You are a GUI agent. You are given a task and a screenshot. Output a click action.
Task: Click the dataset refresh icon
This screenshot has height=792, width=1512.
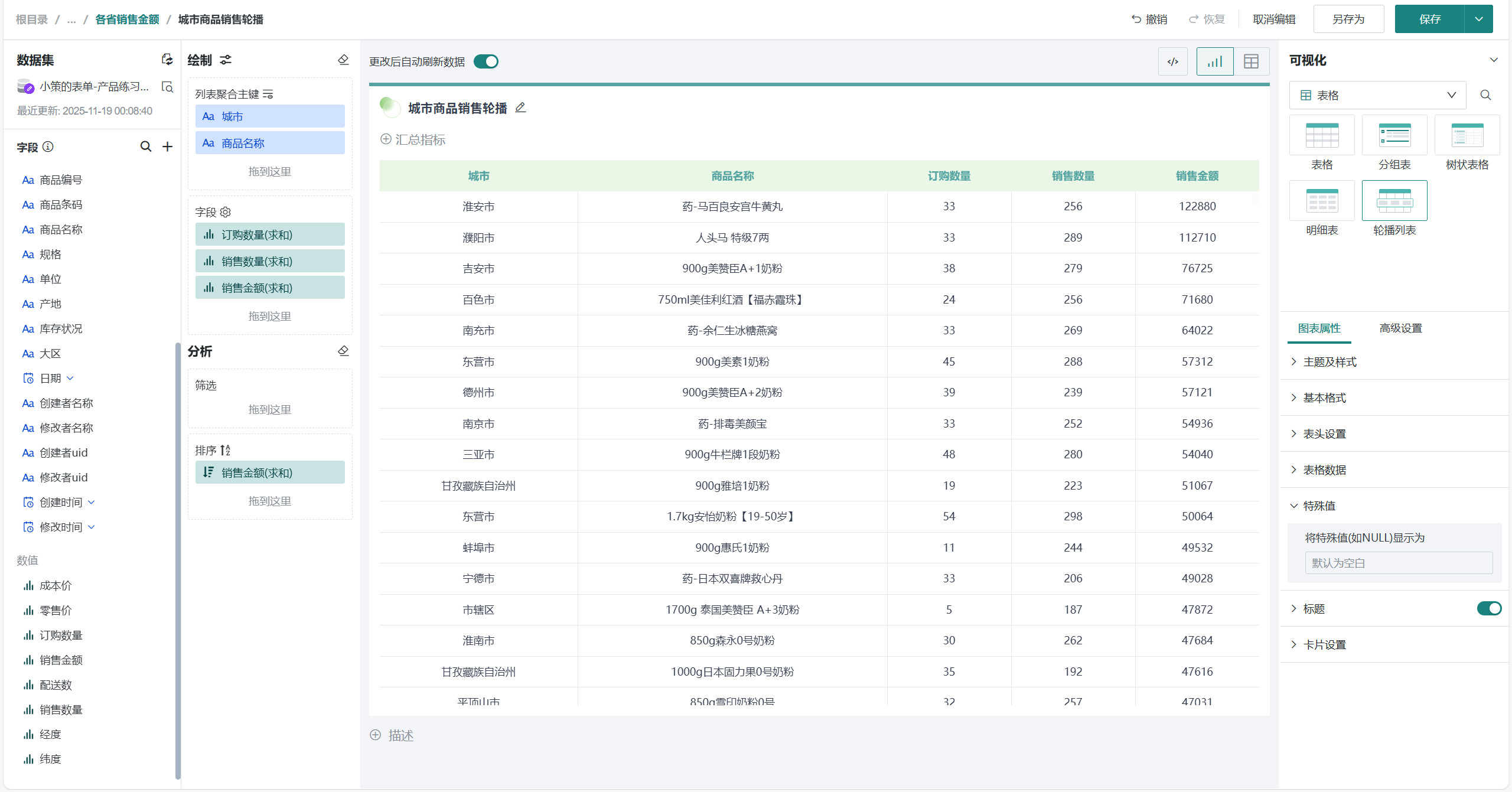(167, 60)
